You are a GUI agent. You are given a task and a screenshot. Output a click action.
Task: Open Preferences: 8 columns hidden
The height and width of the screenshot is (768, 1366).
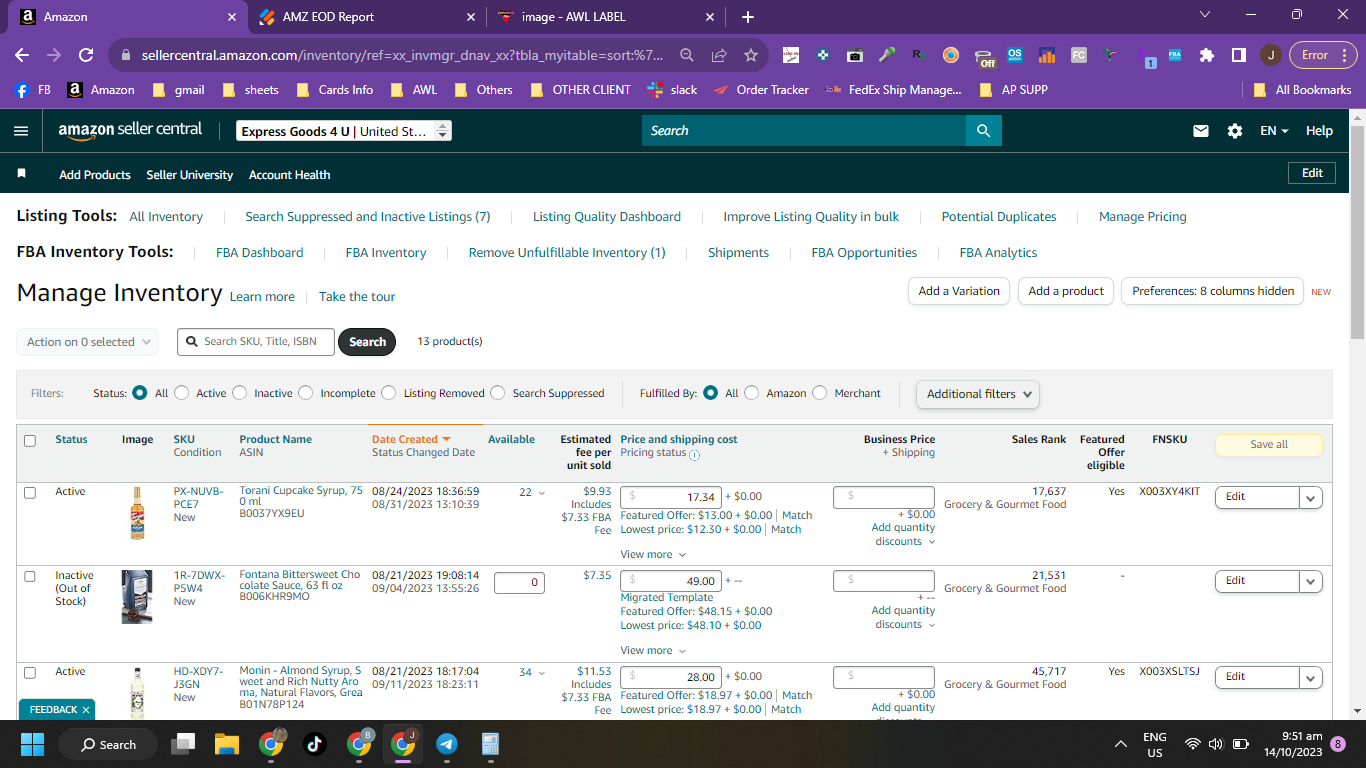1213,291
